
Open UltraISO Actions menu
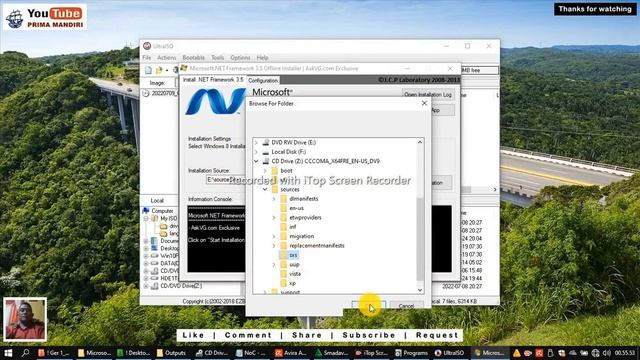click(167, 58)
